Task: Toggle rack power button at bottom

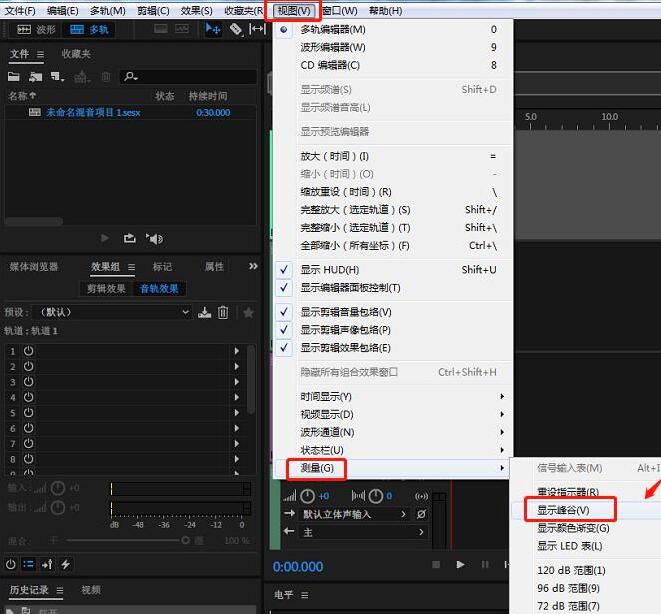Action: [11, 564]
